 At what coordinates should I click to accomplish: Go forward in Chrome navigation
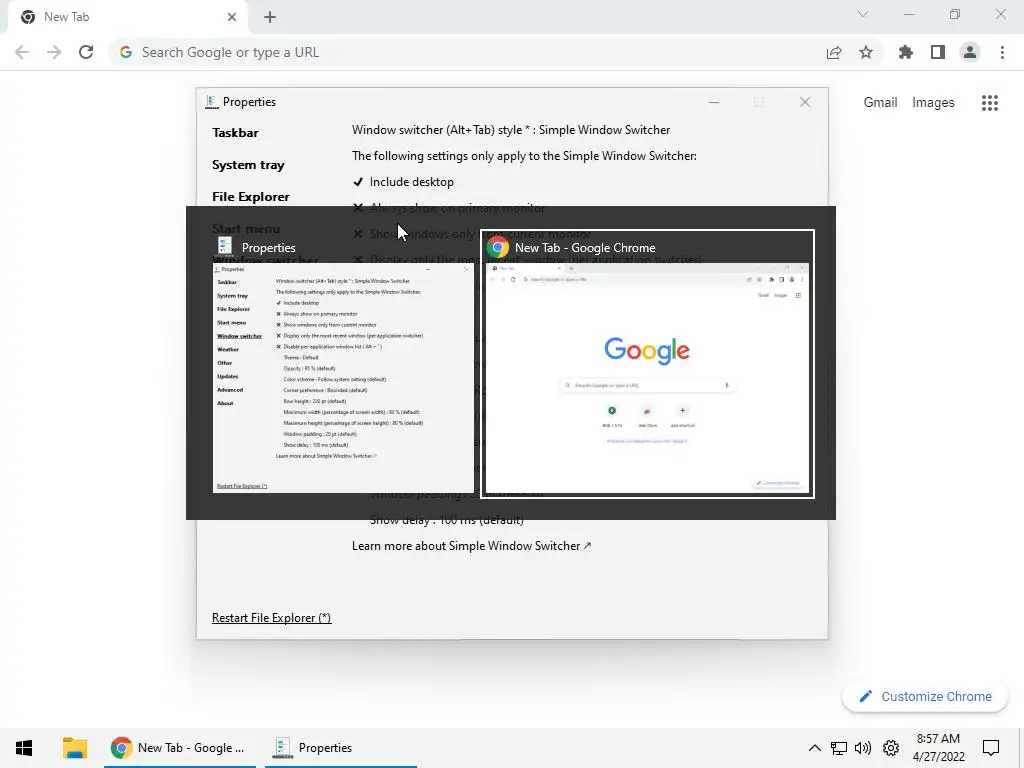(54, 52)
